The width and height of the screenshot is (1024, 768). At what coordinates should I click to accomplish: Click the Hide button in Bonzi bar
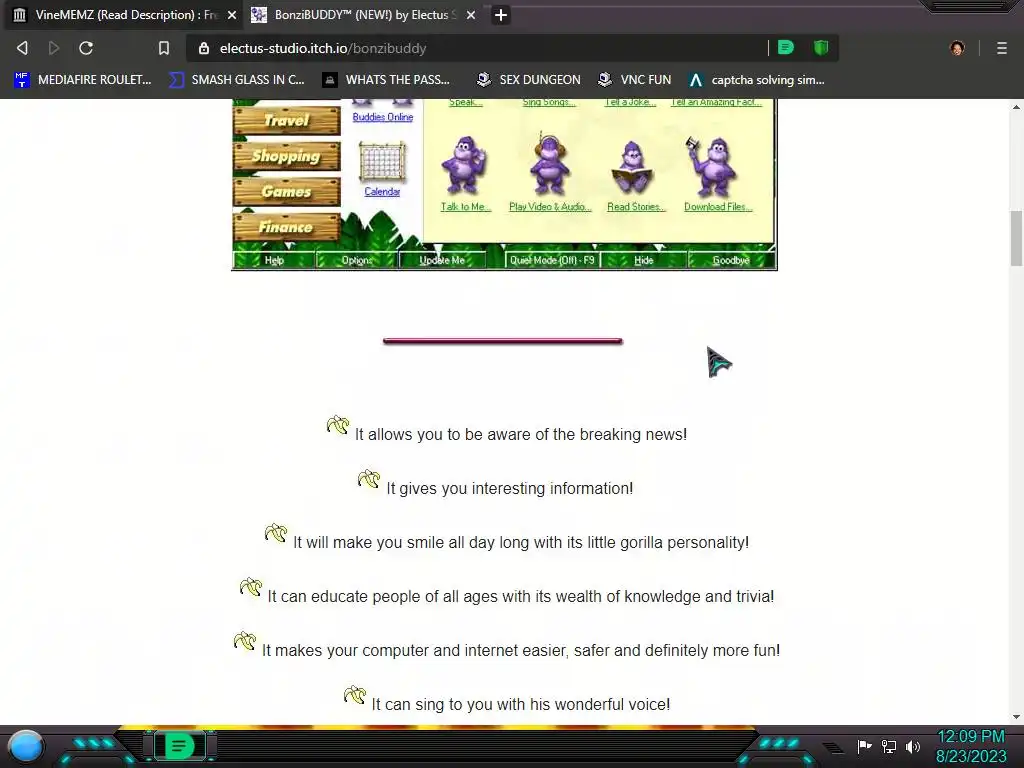pyautogui.click(x=644, y=260)
